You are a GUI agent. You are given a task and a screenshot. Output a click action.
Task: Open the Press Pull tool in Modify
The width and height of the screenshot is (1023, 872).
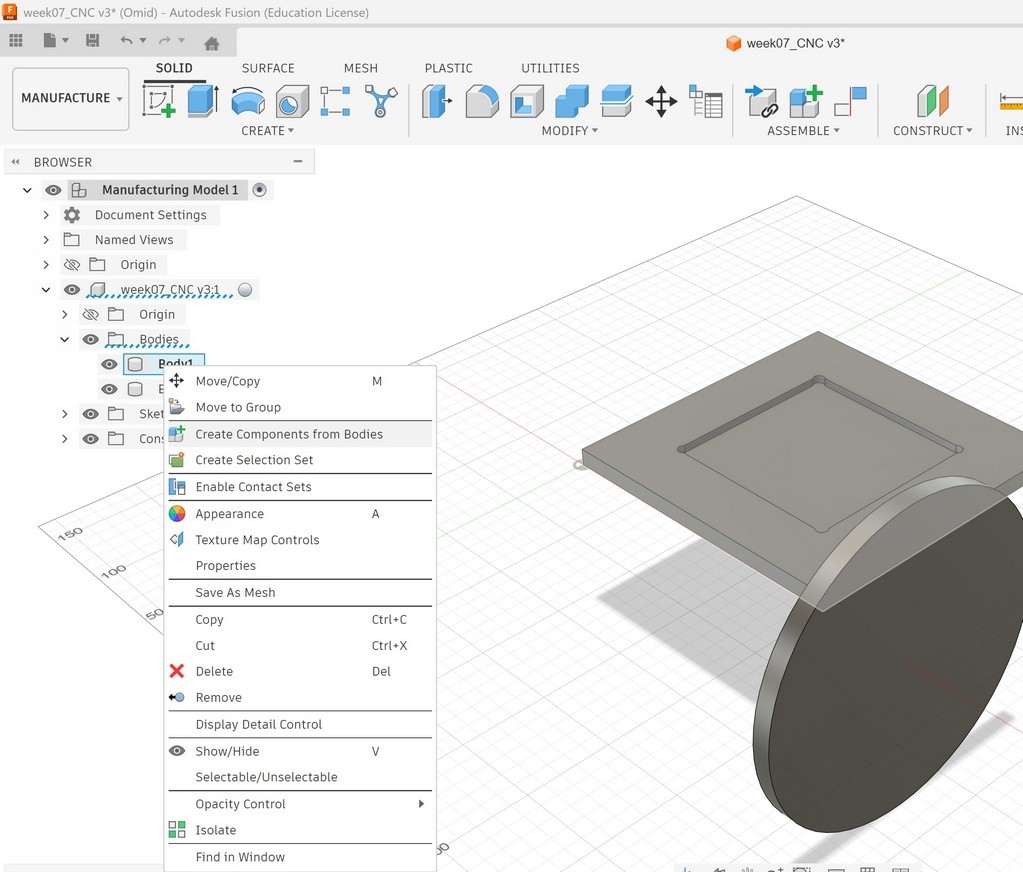[437, 100]
